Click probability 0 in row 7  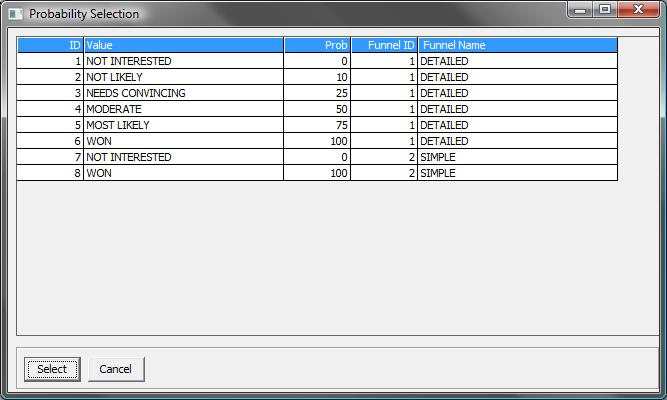click(x=317, y=157)
